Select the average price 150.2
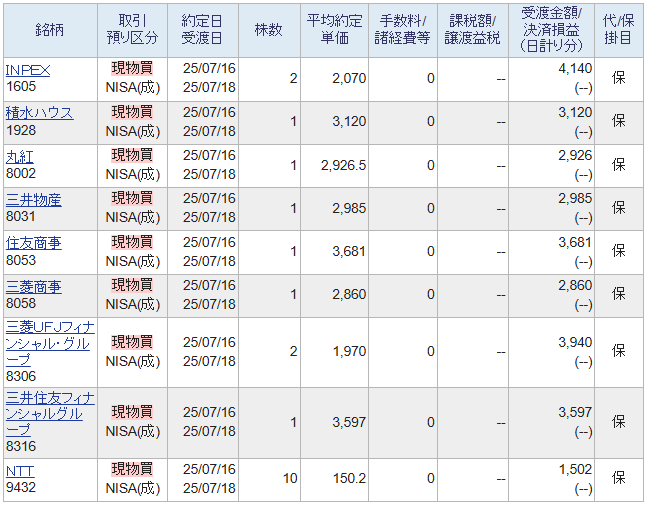Screen dimensions: 648x507 coord(350,478)
